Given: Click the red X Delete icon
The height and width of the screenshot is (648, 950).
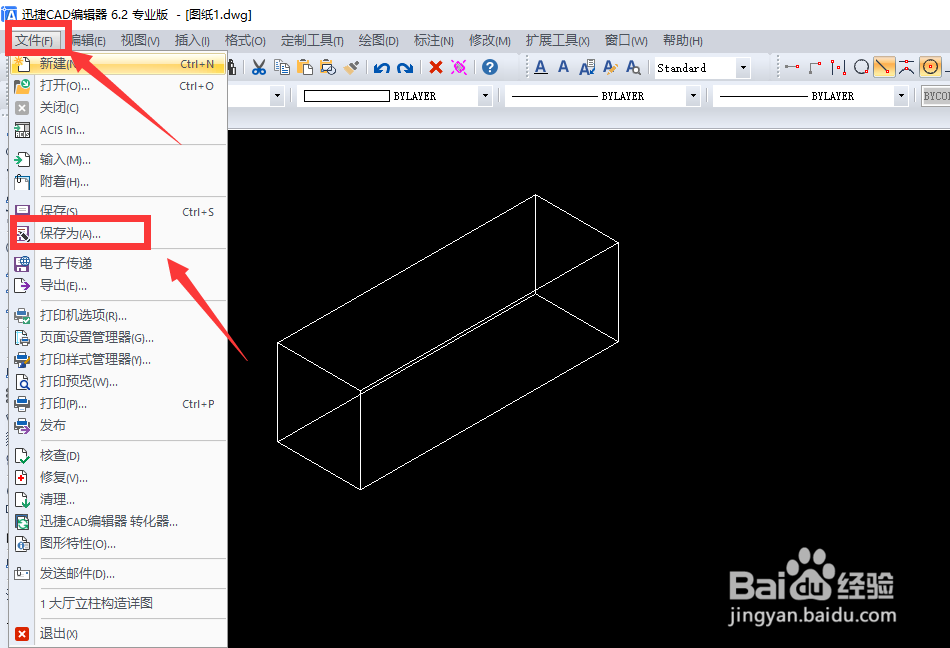Looking at the screenshot, I should point(436,67).
